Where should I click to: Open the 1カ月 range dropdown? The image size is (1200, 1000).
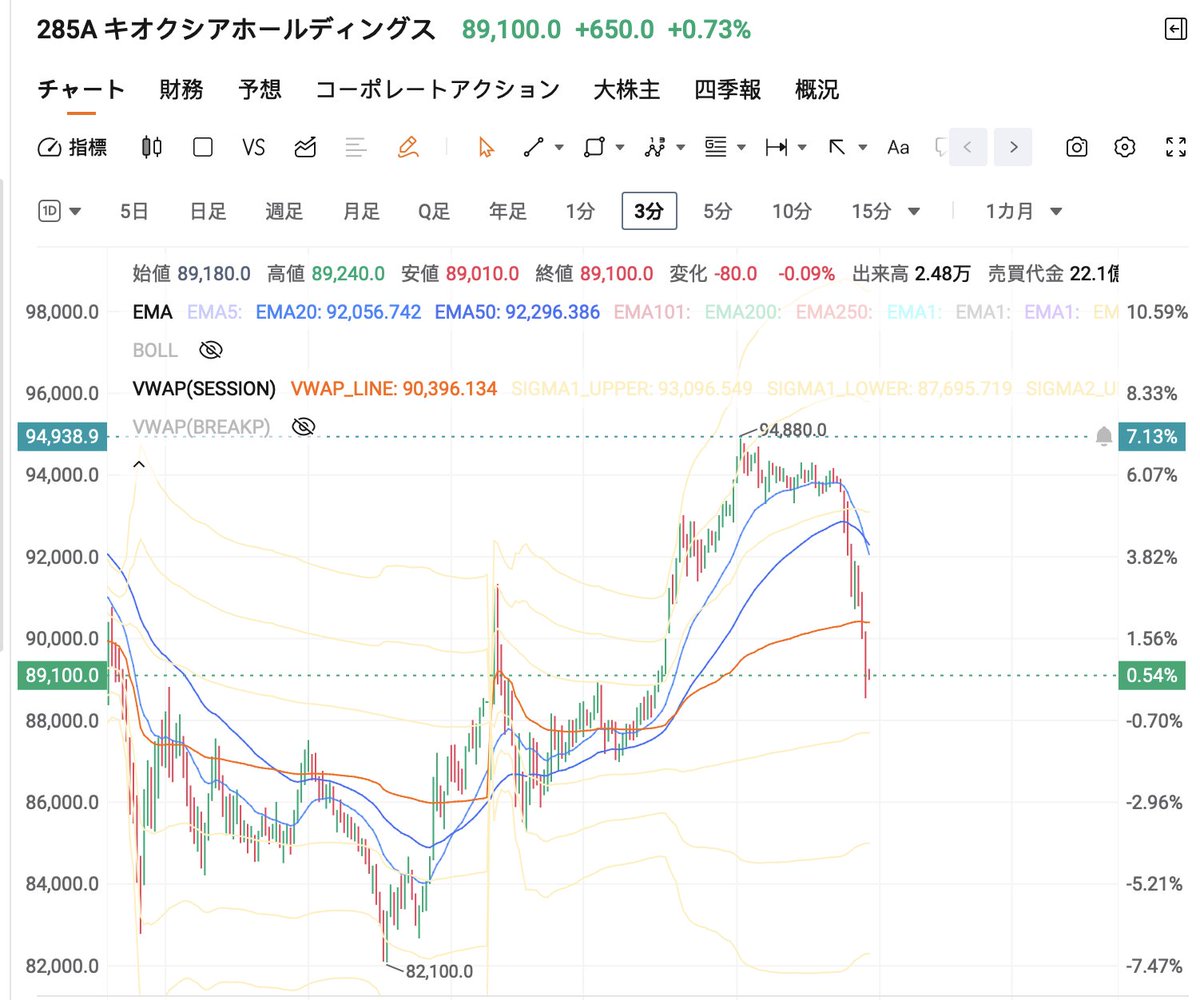coord(1023,211)
